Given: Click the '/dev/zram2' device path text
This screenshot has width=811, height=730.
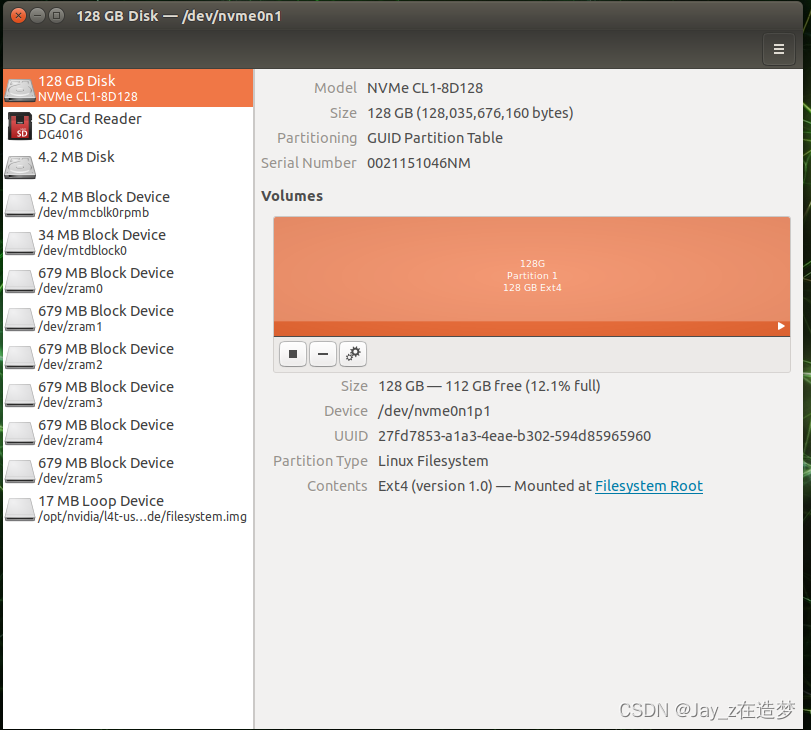Looking at the screenshot, I should click(x=70, y=365).
